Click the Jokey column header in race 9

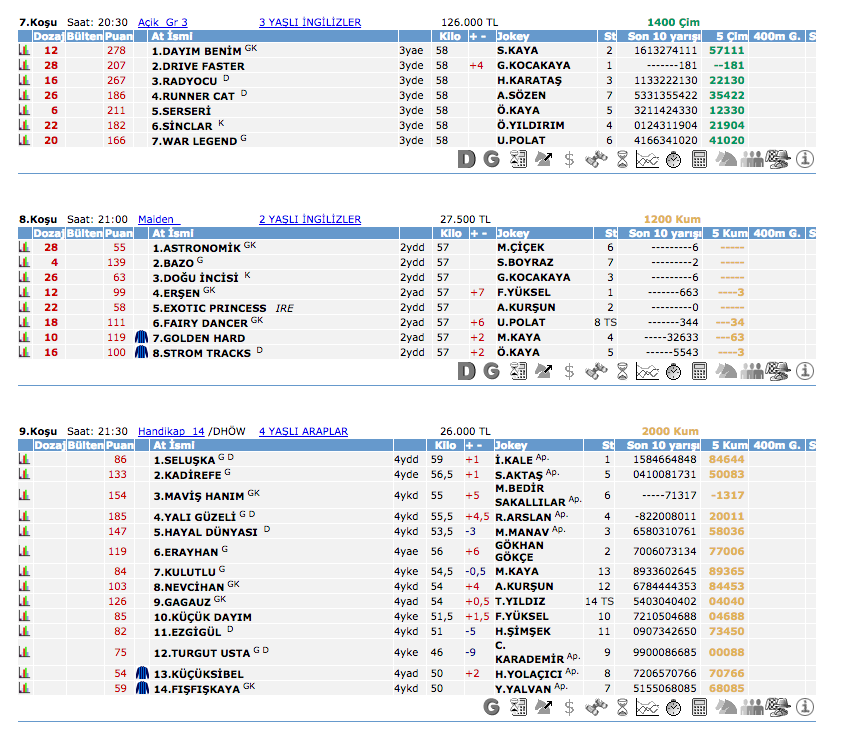[511, 445]
